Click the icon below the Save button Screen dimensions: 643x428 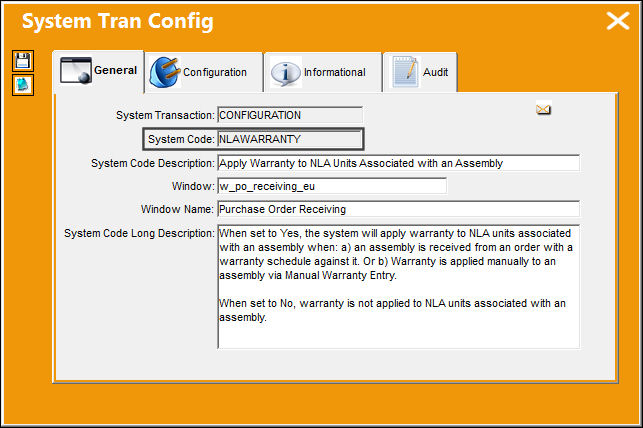(23, 85)
